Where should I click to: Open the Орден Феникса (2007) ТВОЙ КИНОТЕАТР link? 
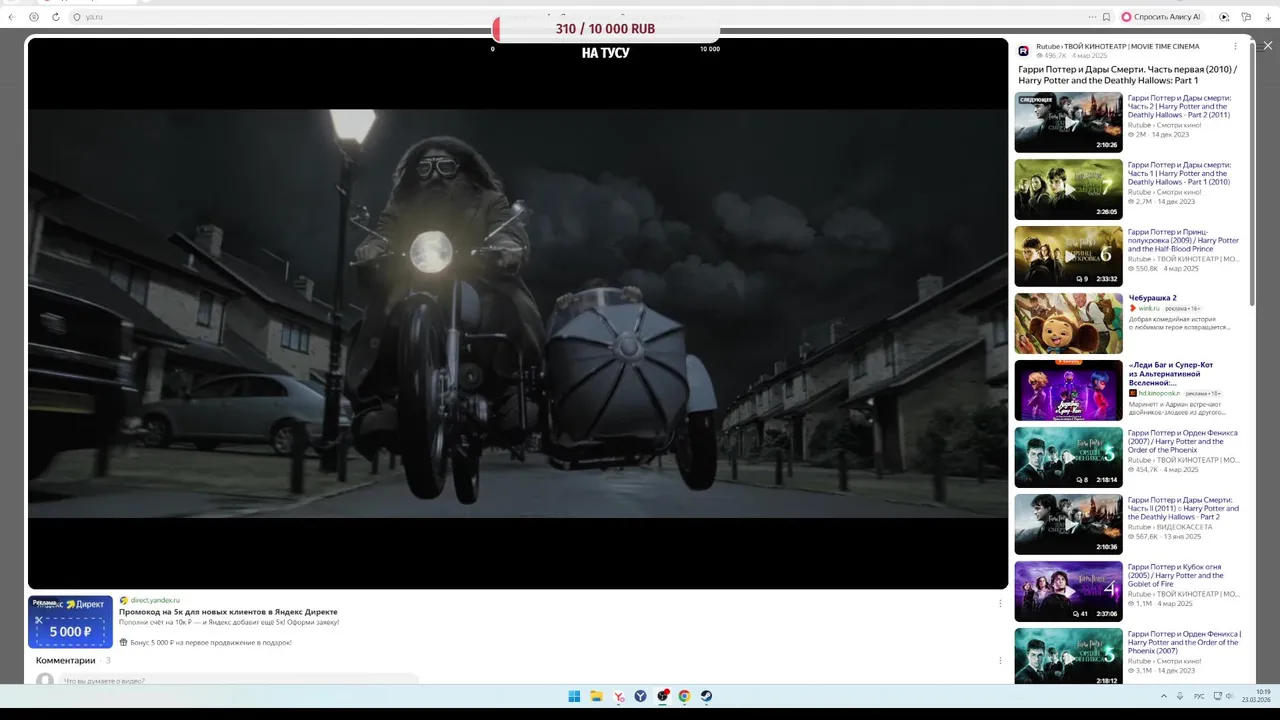coord(1183,441)
